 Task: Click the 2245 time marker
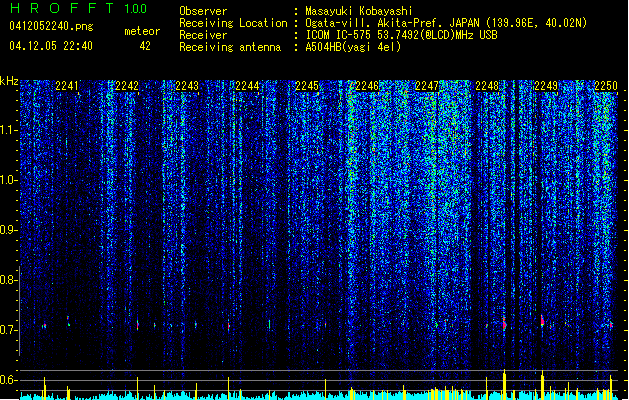[307, 86]
